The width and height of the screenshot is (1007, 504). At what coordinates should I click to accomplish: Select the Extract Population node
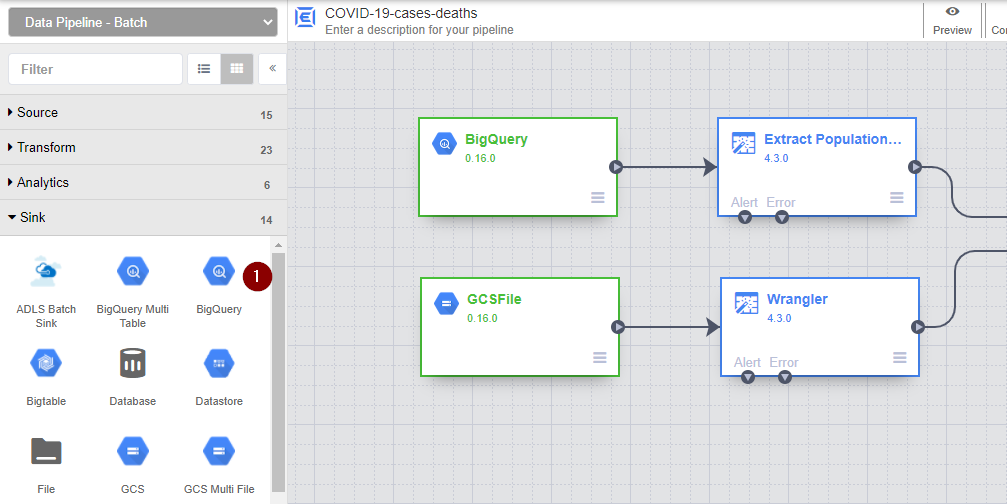[817, 167]
